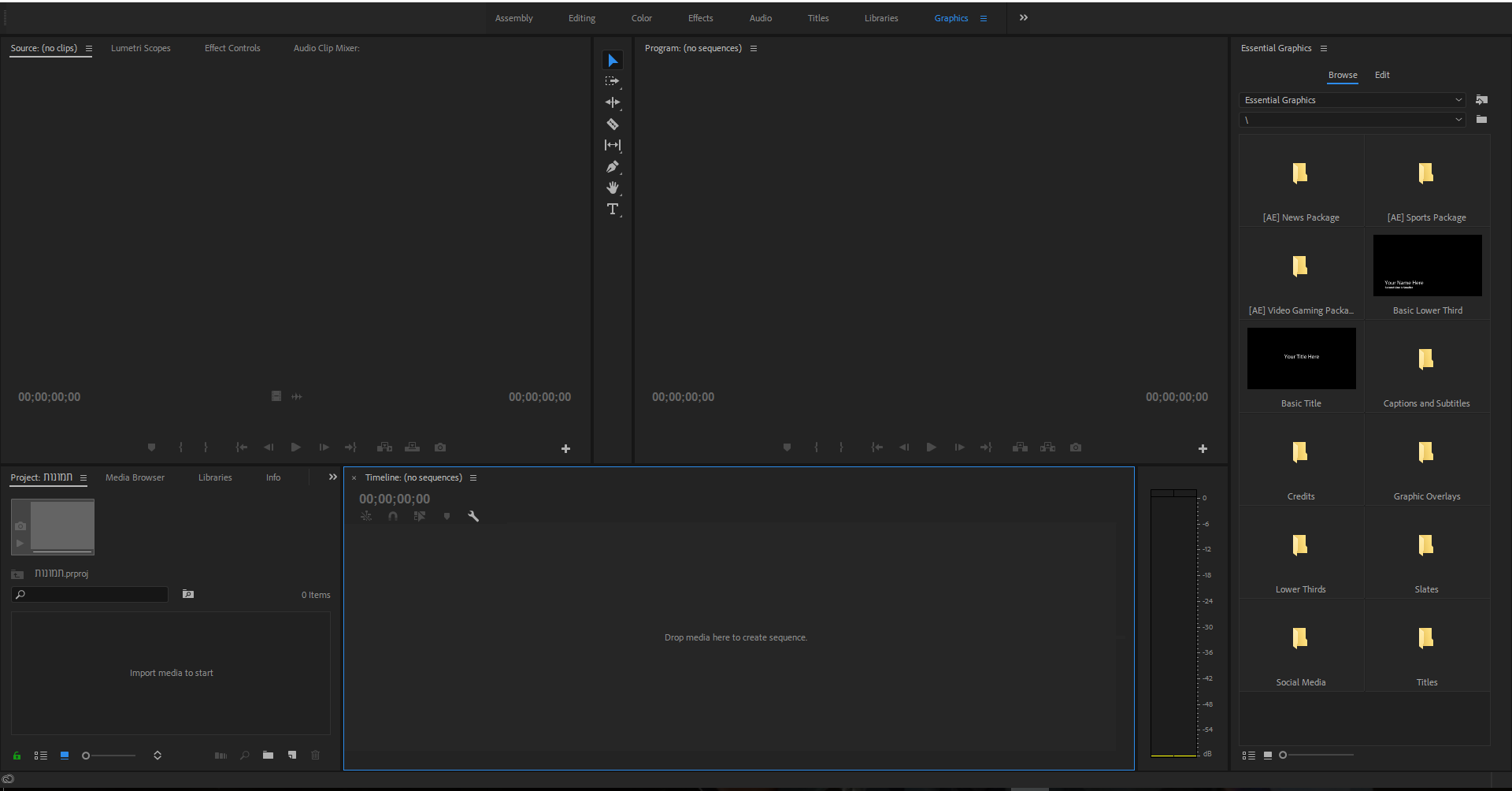1512x791 pixels.
Task: Step forward one frame in Source monitor
Action: point(324,447)
